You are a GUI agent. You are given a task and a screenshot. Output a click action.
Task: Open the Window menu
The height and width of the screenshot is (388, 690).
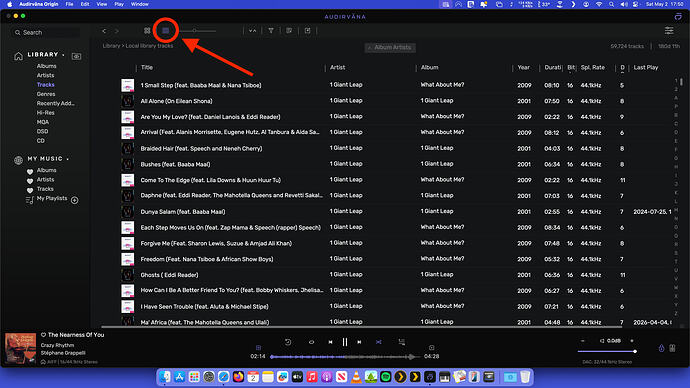click(140, 4)
